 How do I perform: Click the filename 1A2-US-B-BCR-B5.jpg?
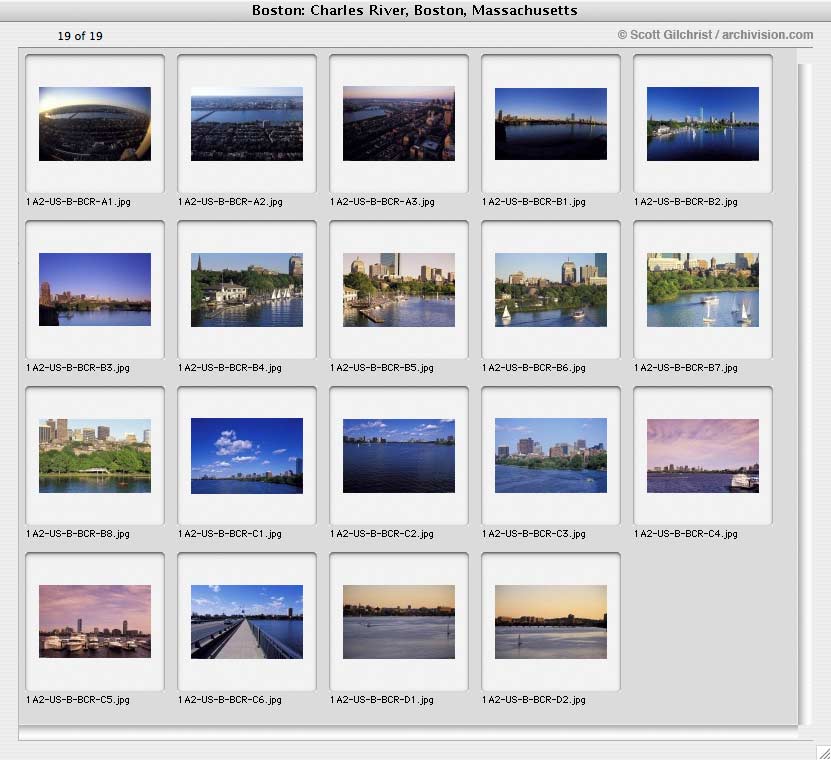(382, 368)
